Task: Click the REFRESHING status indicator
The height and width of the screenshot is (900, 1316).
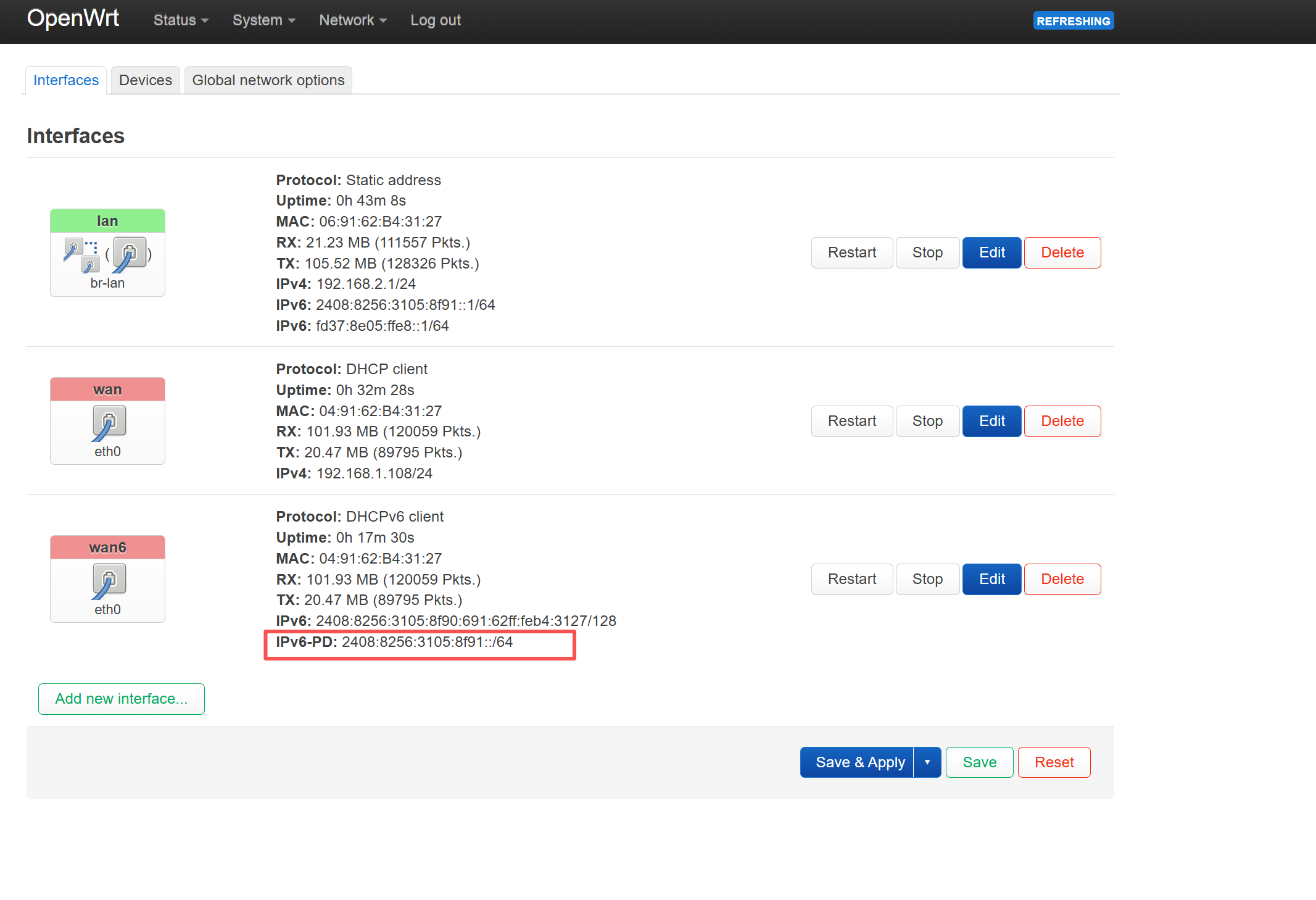Action: click(1073, 21)
